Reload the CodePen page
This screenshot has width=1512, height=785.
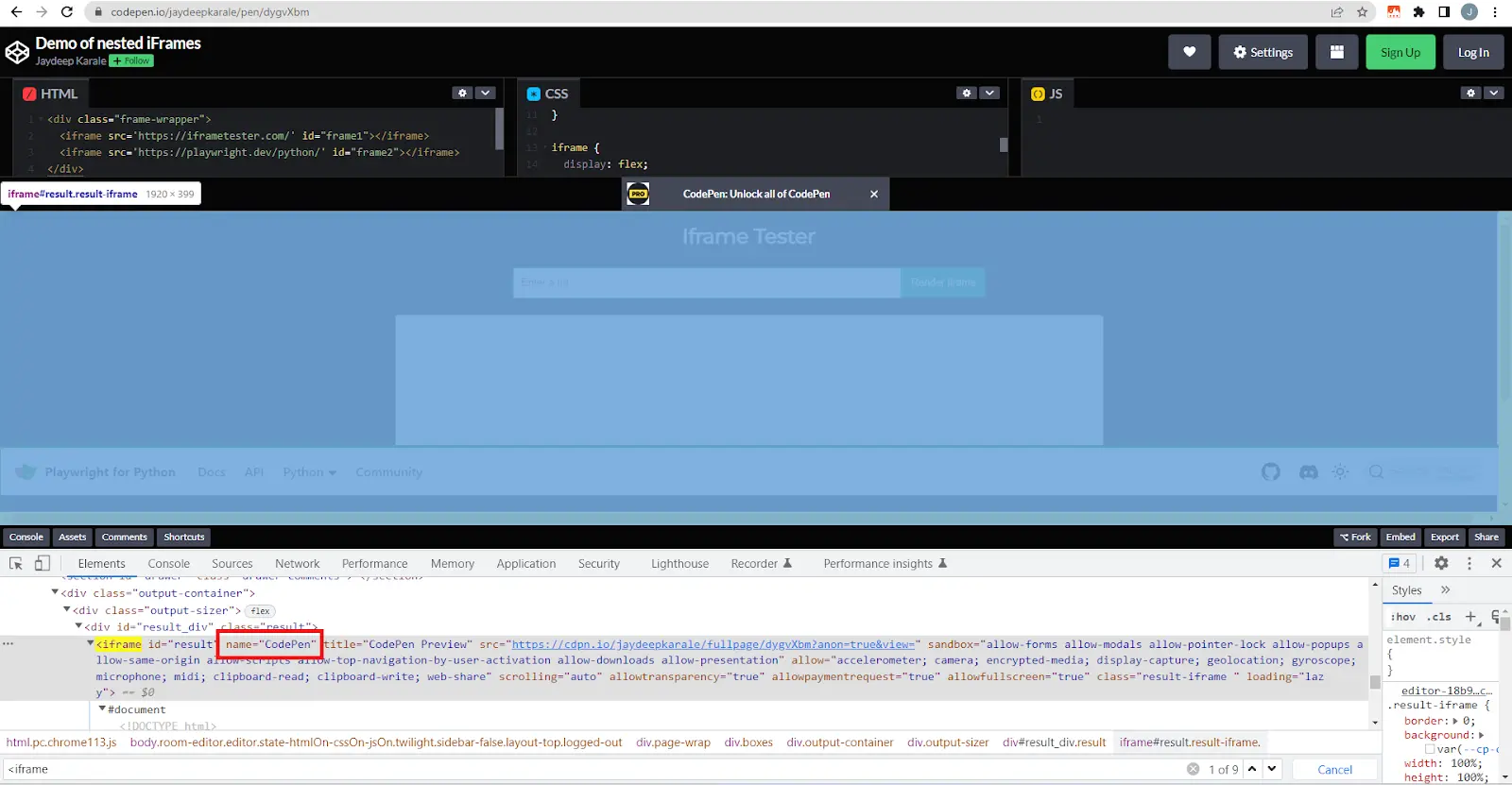click(x=67, y=12)
